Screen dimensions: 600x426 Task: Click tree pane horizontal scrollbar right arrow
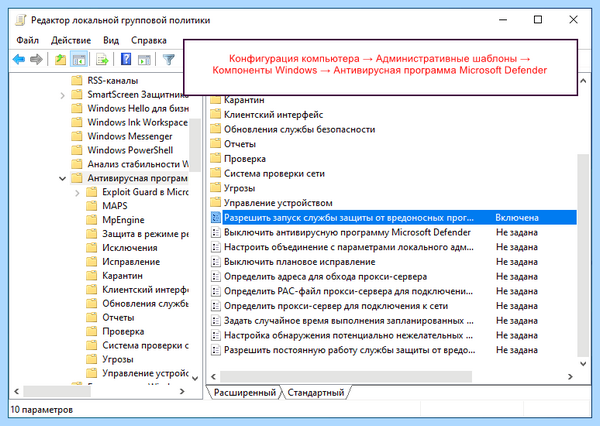[x=182, y=391]
